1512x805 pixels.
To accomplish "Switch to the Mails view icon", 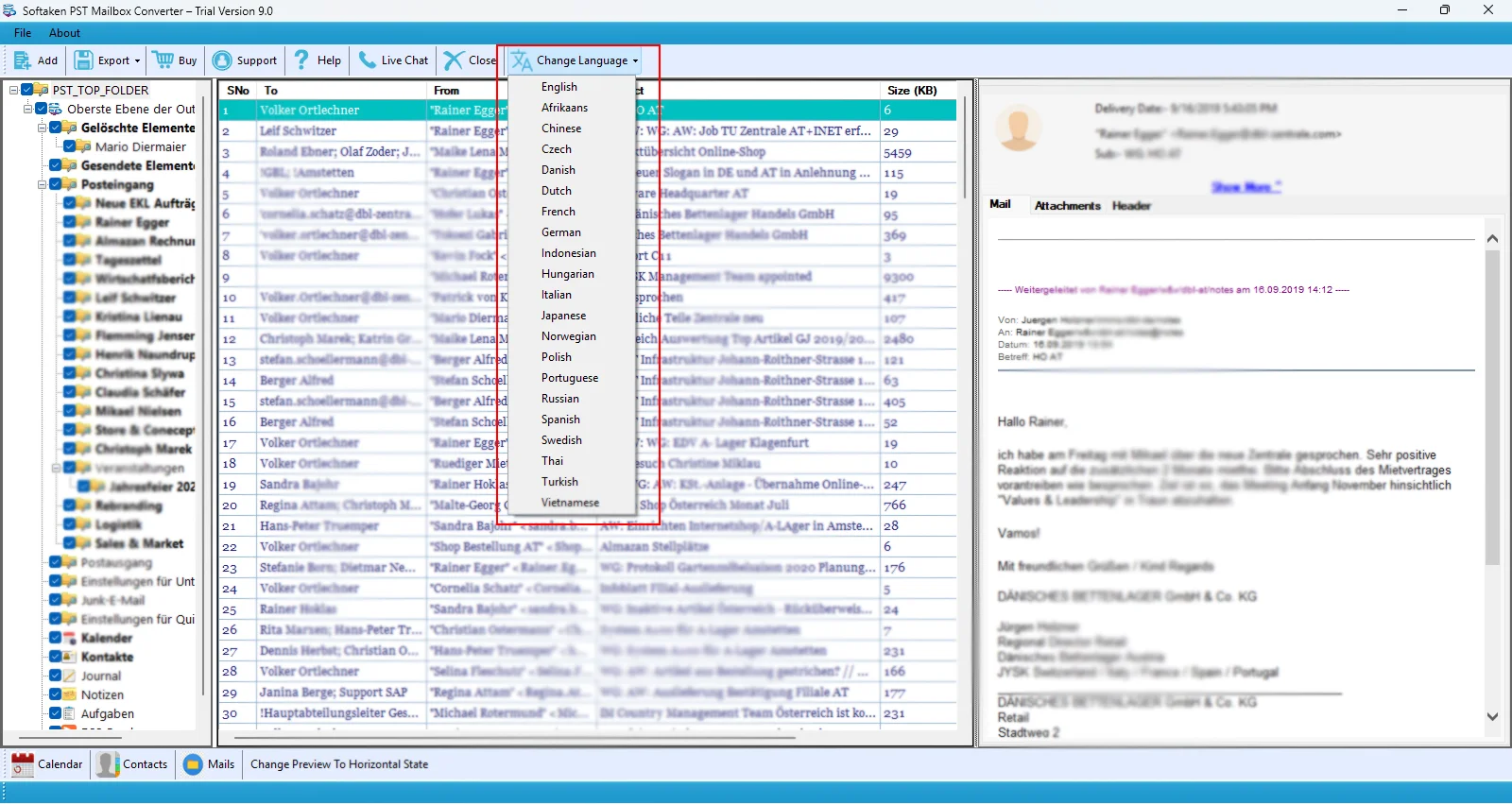I will (193, 764).
